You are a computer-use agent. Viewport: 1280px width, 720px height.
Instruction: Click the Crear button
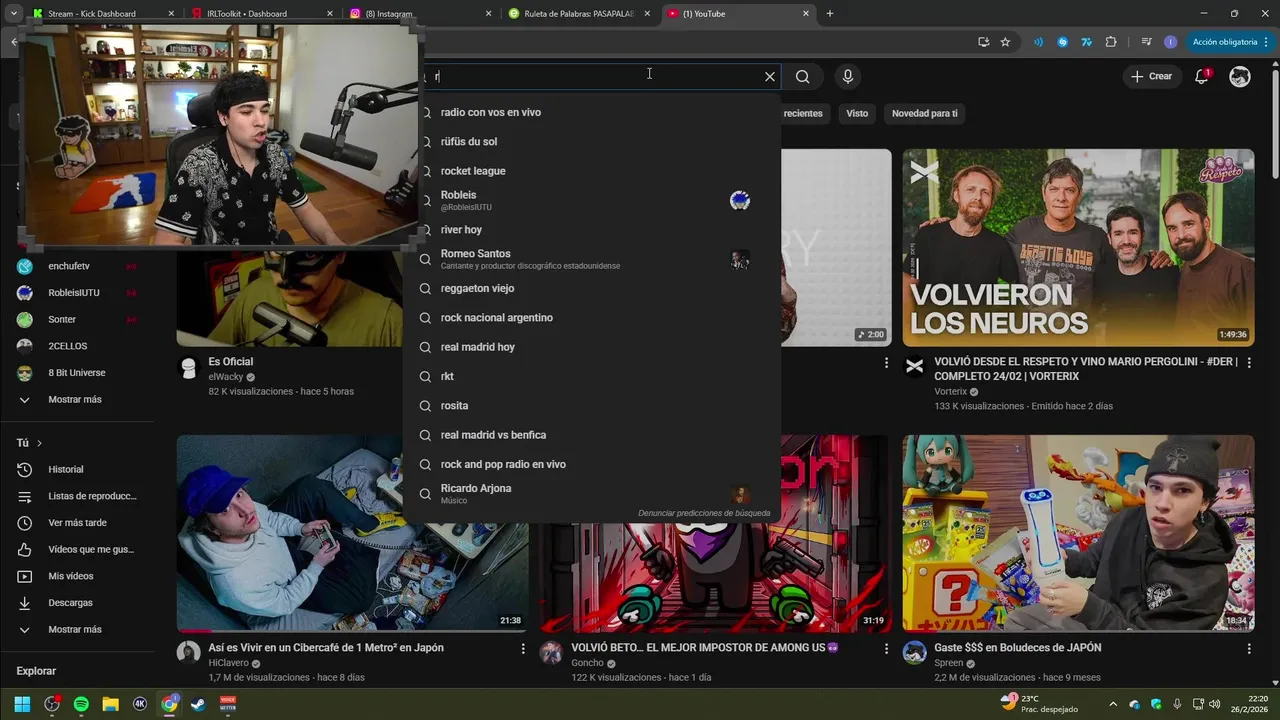(x=1151, y=76)
